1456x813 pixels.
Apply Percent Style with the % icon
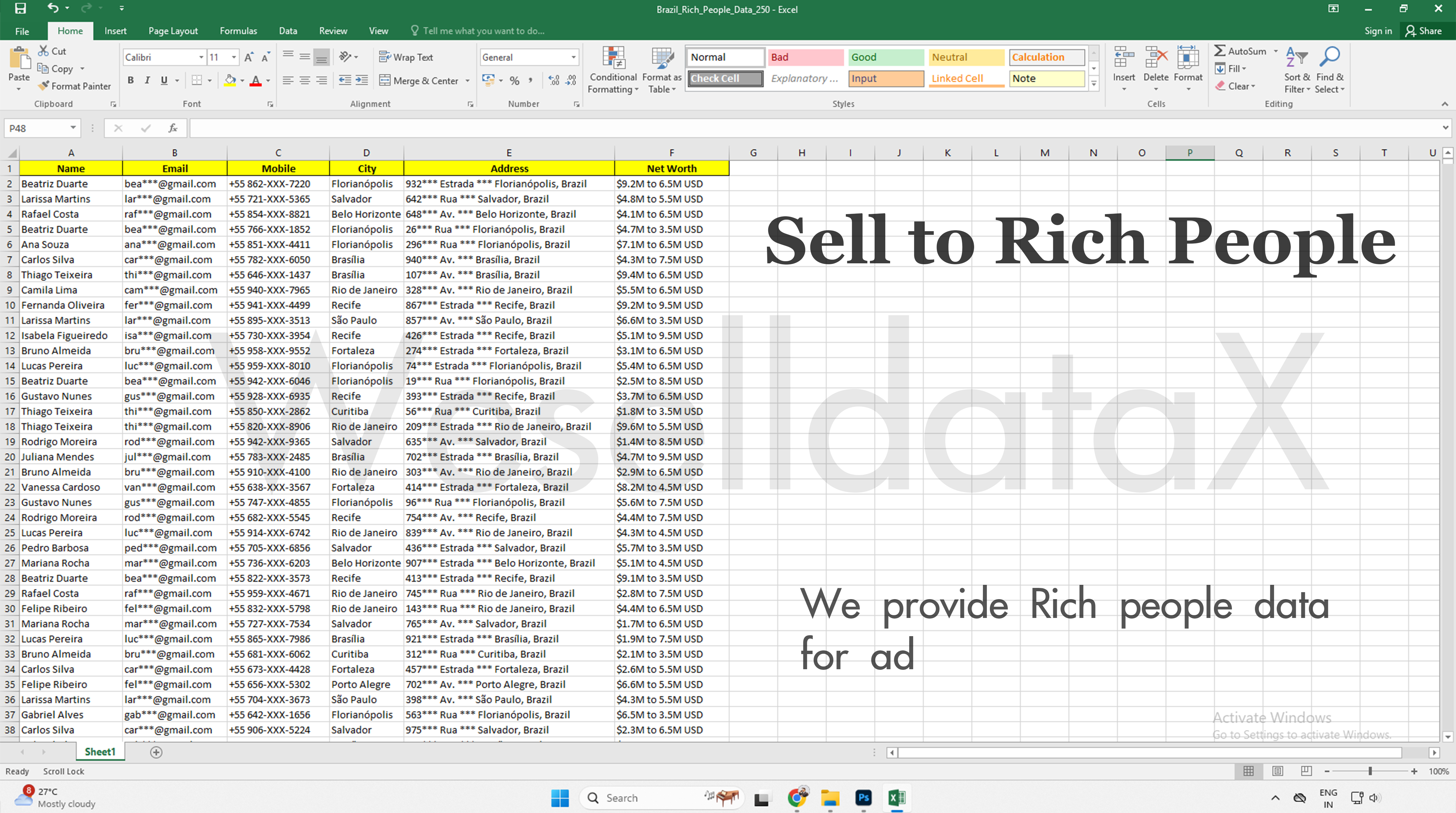[x=514, y=80]
